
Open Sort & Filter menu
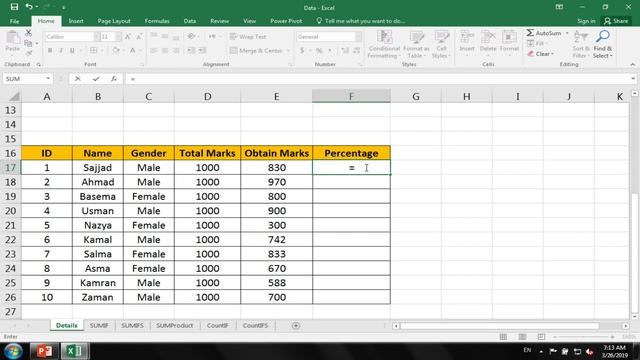point(580,44)
